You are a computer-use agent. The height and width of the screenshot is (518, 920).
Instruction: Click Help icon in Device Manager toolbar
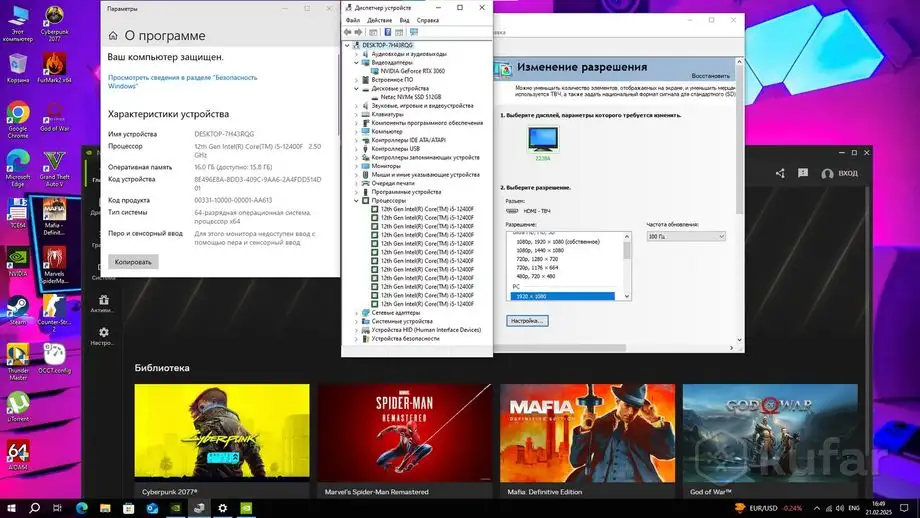pyautogui.click(x=387, y=32)
